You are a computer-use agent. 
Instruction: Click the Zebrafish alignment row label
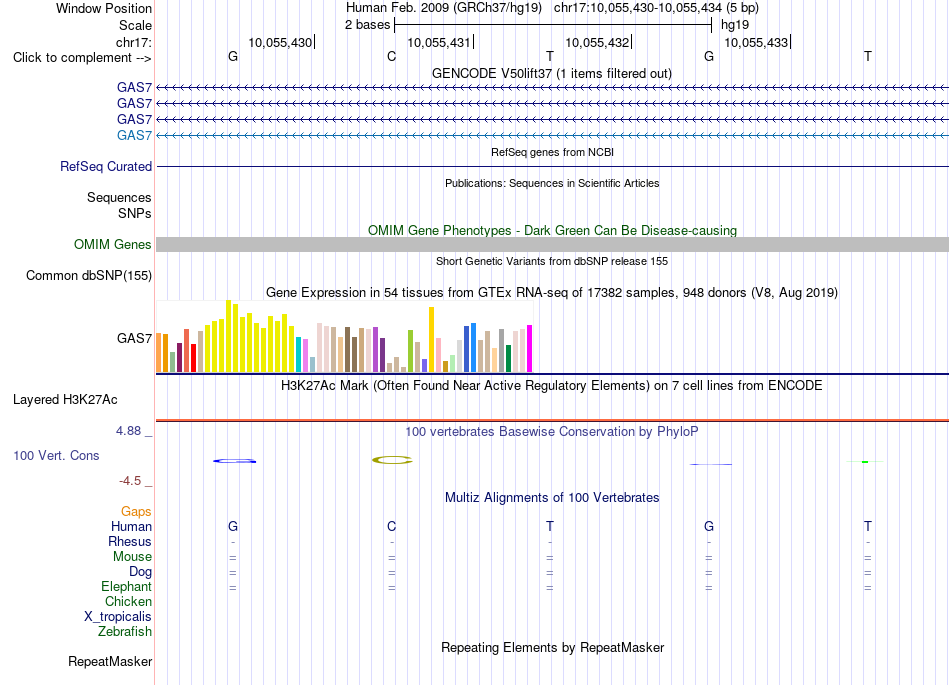pyautogui.click(x=125, y=632)
